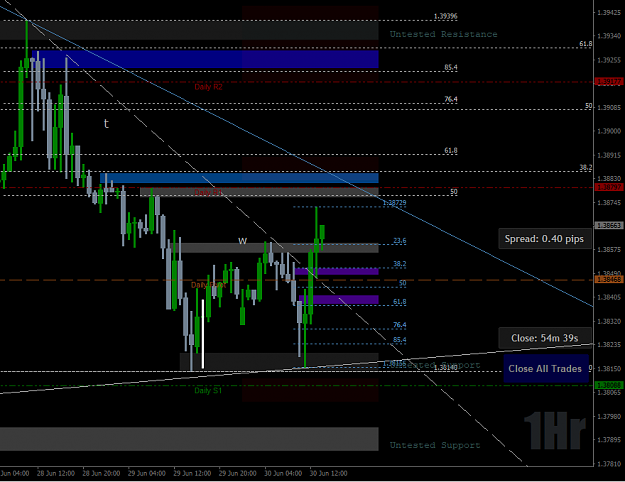Select the gray 1.38663 current price tag
Viewport: 625px width, 482px height.
pyautogui.click(x=609, y=226)
